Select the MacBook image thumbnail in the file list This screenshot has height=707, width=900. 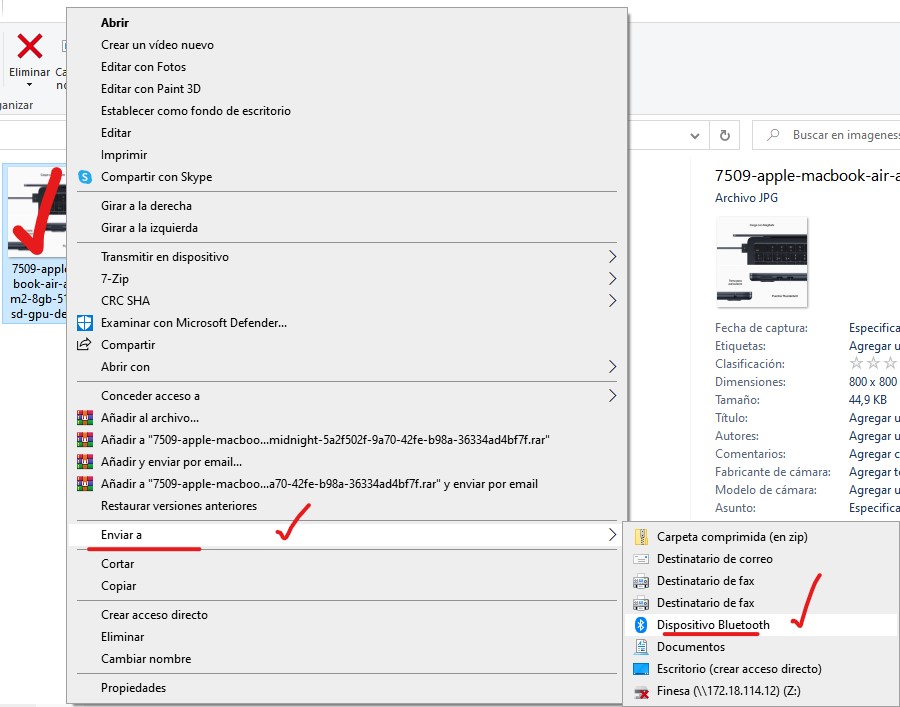38,211
